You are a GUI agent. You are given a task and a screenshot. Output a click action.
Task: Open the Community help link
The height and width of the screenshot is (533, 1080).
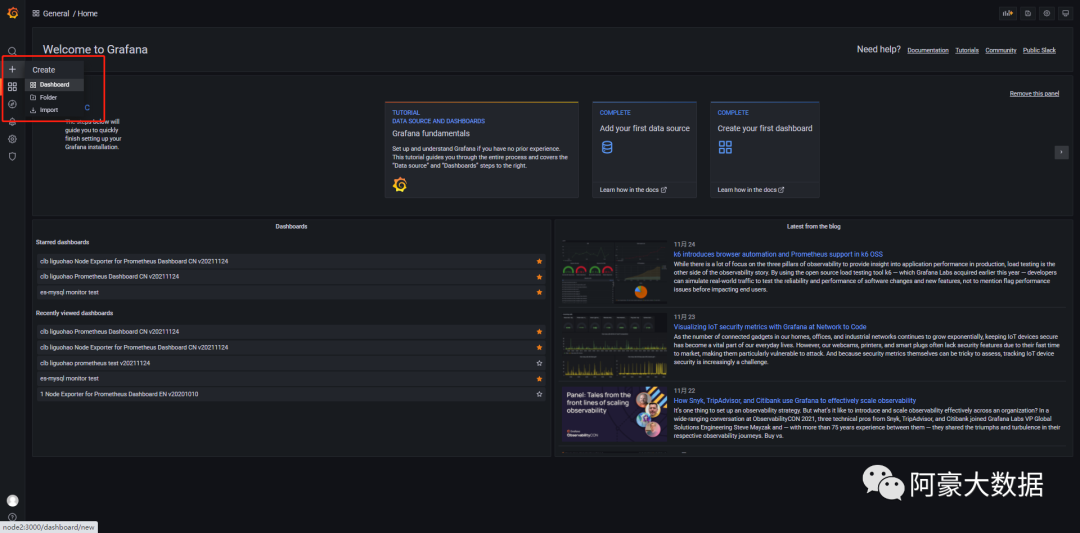pos(1001,50)
